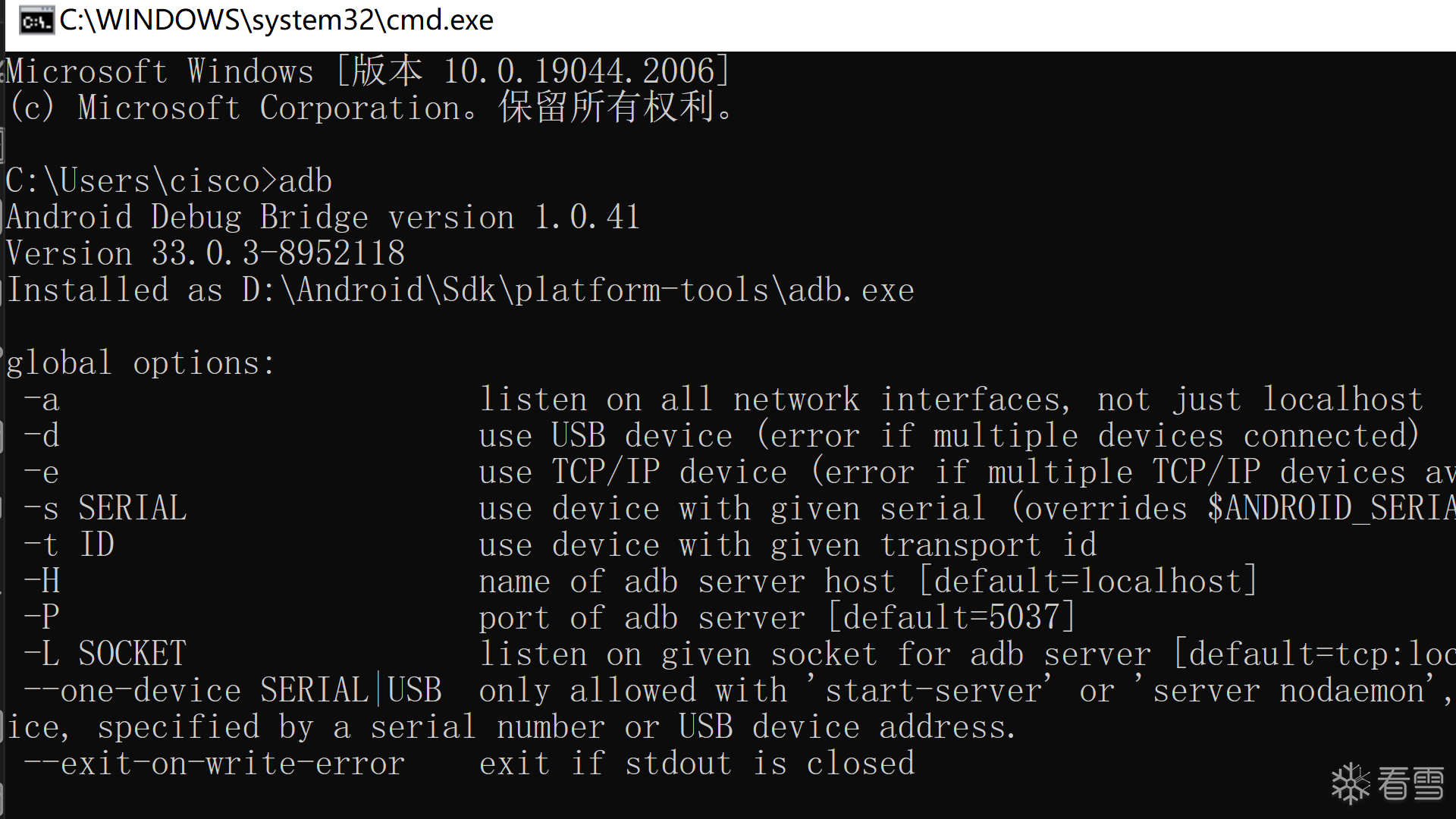Click the -t ID option
Viewport: 1456px width, 819px height.
click(x=69, y=544)
